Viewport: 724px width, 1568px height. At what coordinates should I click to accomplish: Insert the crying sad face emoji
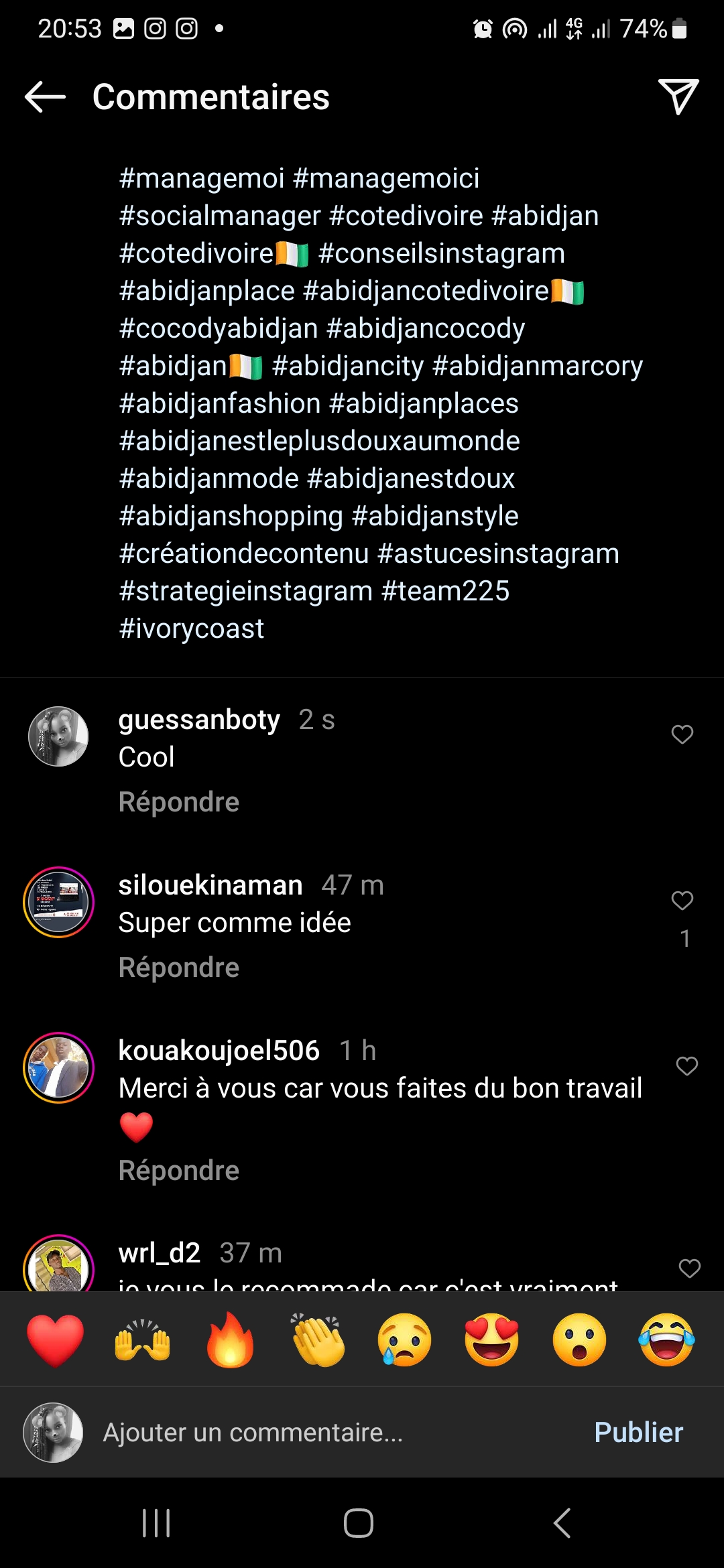point(405,1340)
